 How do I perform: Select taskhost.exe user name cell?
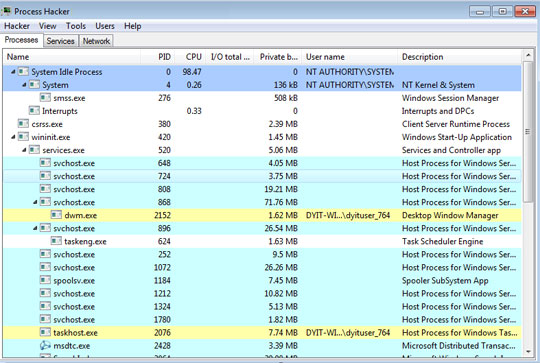point(348,333)
